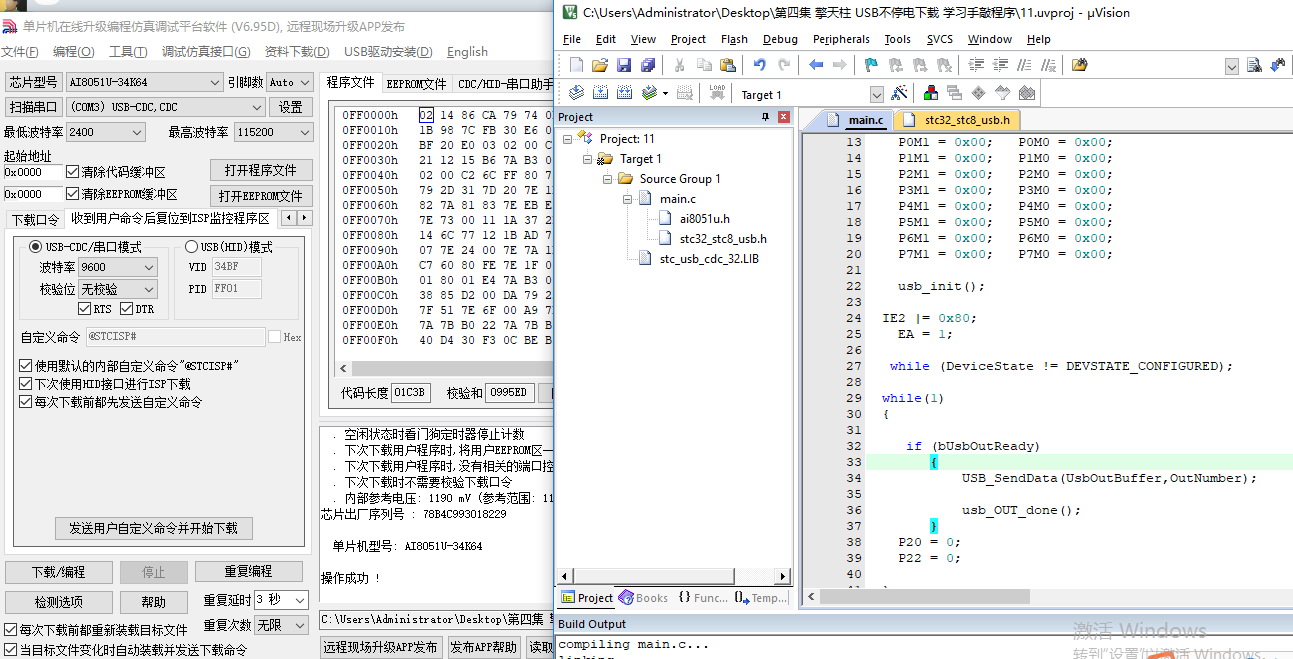This screenshot has width=1293, height=659.
Task: Toggle 每次下载前都重新装载目标文件 checkbox
Action: click(11, 631)
